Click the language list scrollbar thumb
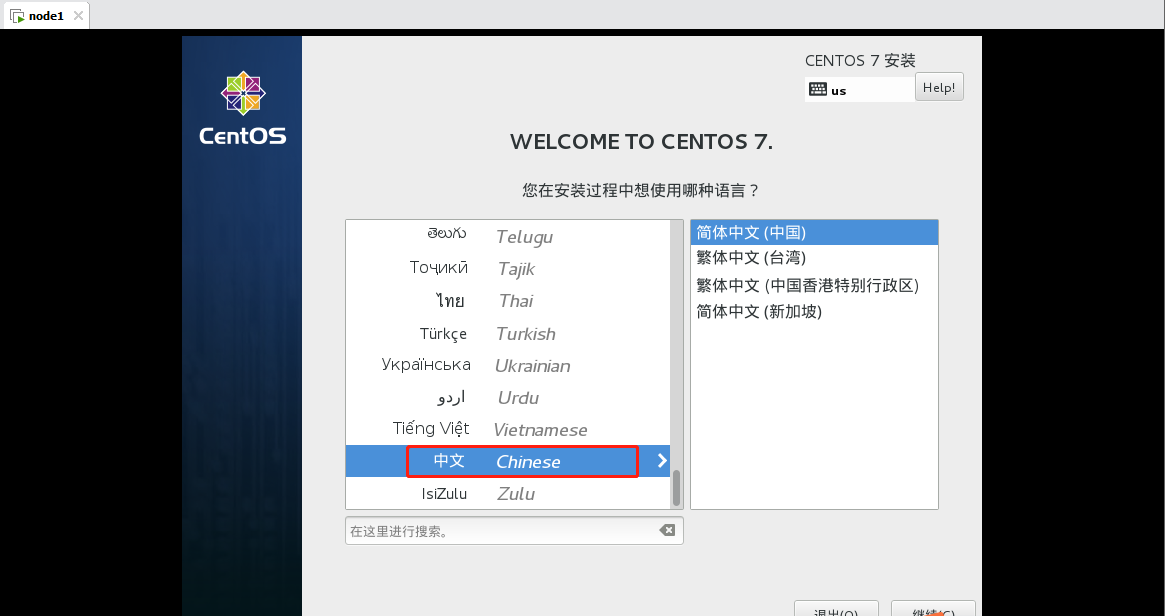The height and width of the screenshot is (616, 1165). (676, 487)
